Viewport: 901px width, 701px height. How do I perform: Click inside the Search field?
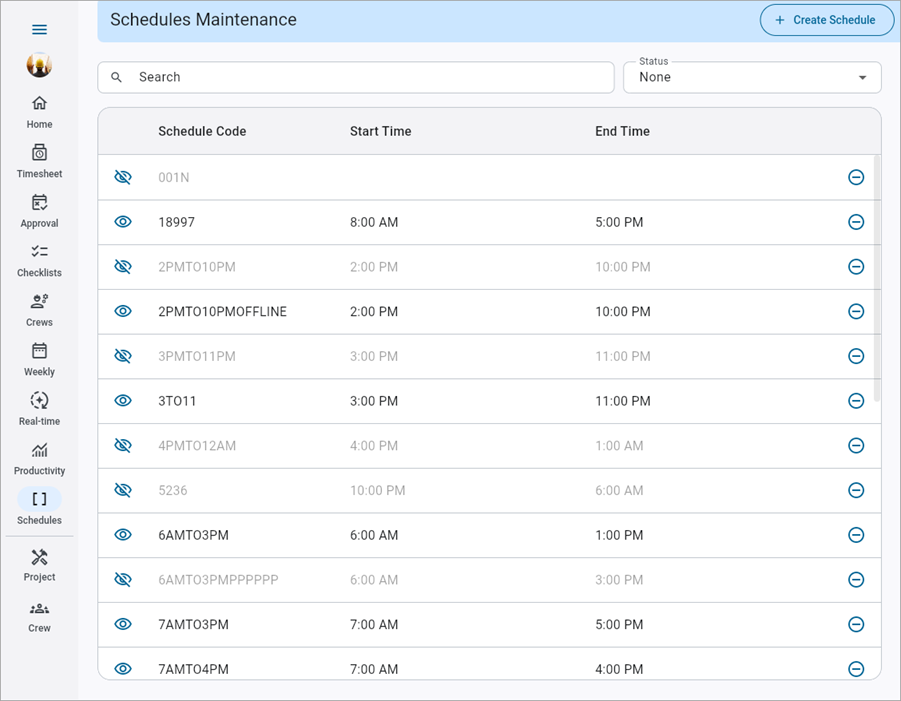click(355, 77)
